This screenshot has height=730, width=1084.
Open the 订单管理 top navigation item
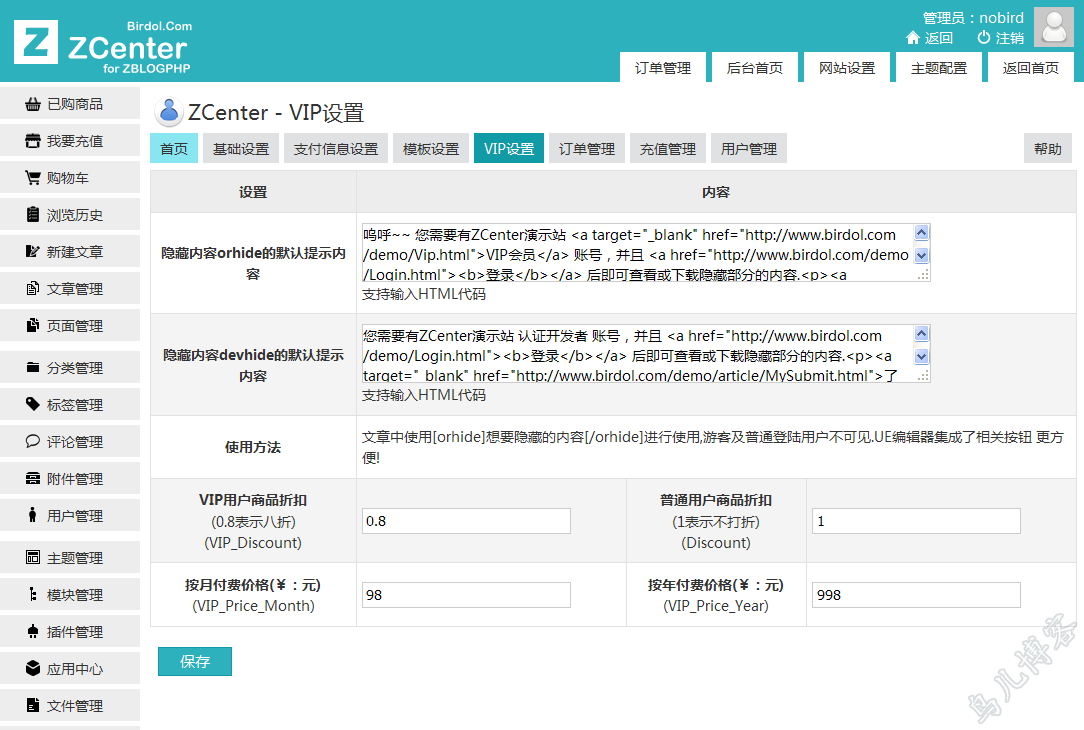tap(663, 68)
